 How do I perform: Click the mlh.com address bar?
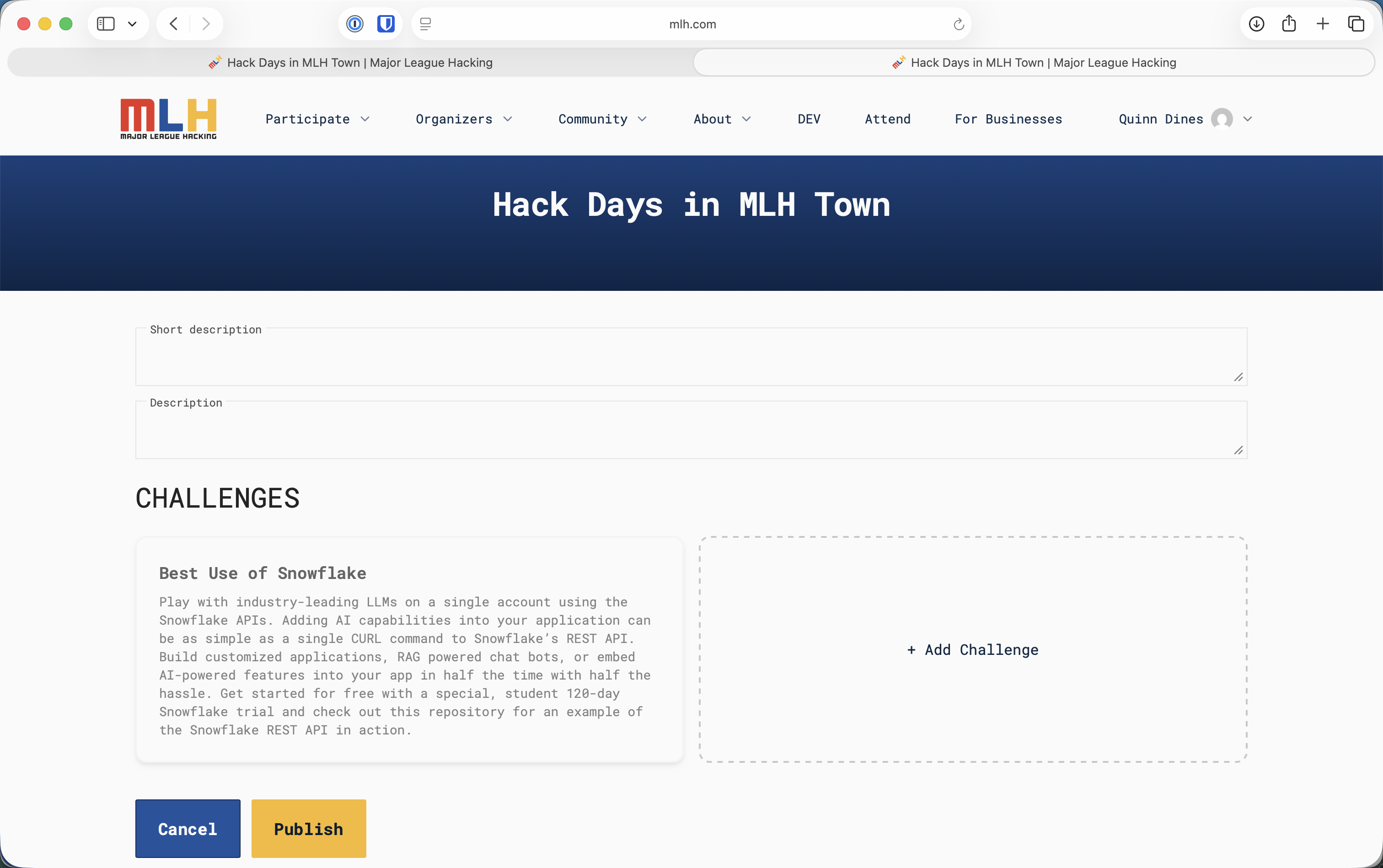[x=691, y=23]
